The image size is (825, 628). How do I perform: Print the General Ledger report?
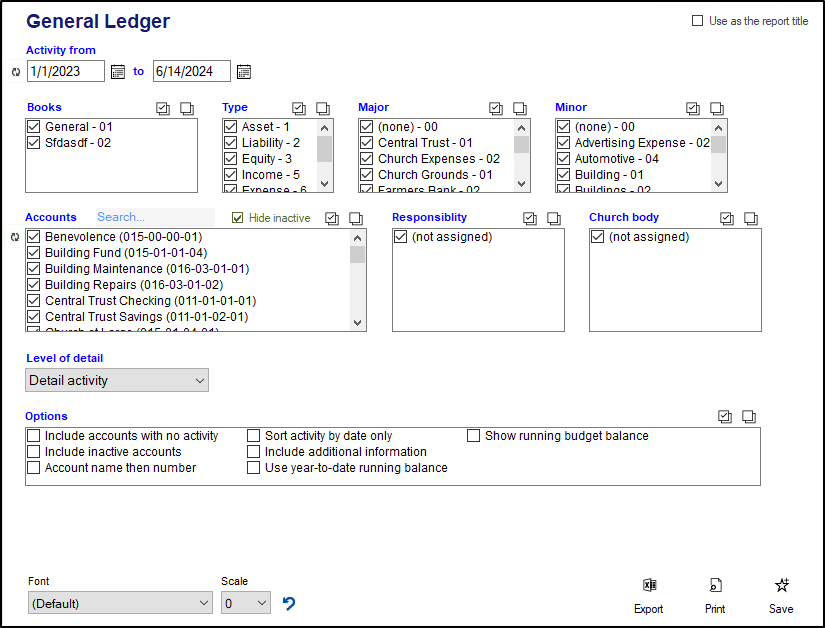(715, 595)
